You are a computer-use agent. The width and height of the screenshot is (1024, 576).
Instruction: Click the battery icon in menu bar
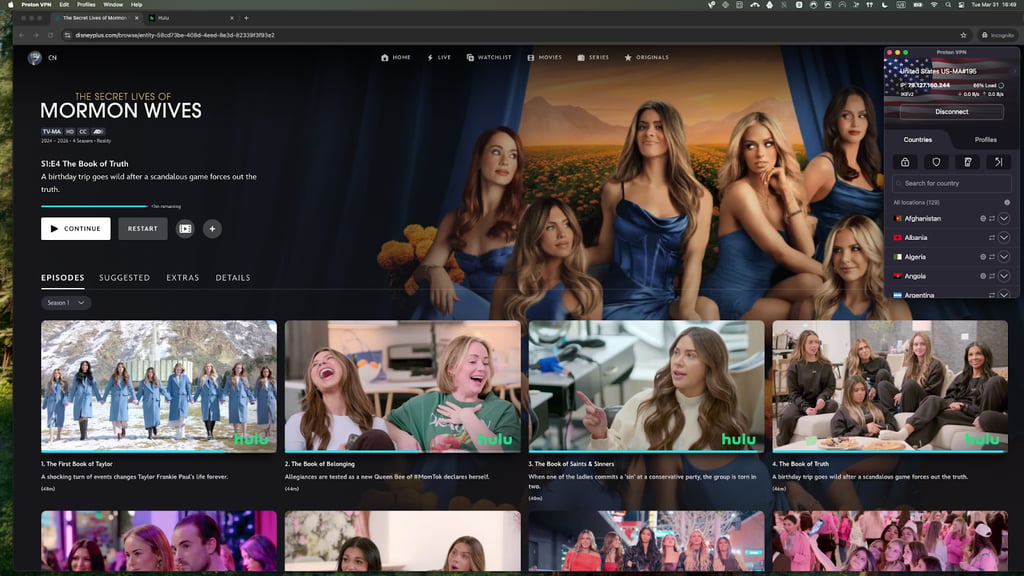click(x=918, y=5)
